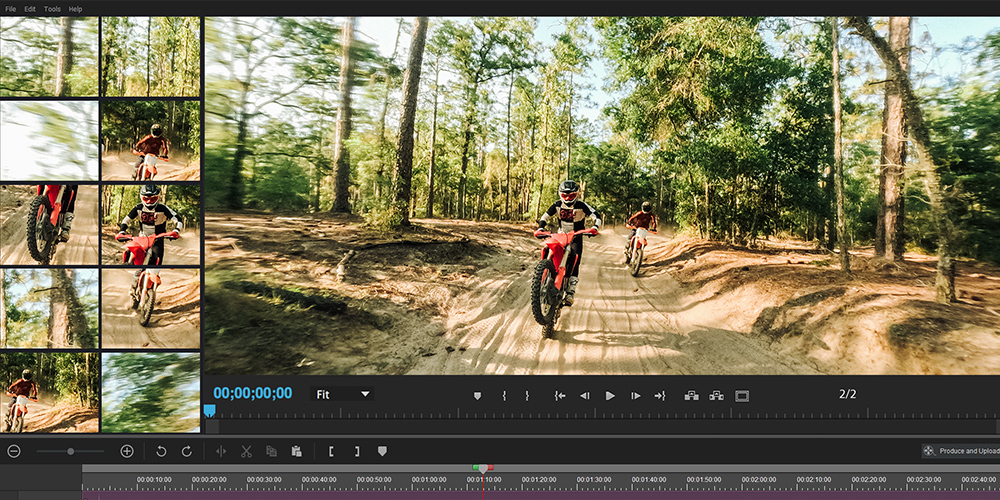This screenshot has height=500, width=1000.
Task: Undo the last edit
Action: tap(161, 452)
